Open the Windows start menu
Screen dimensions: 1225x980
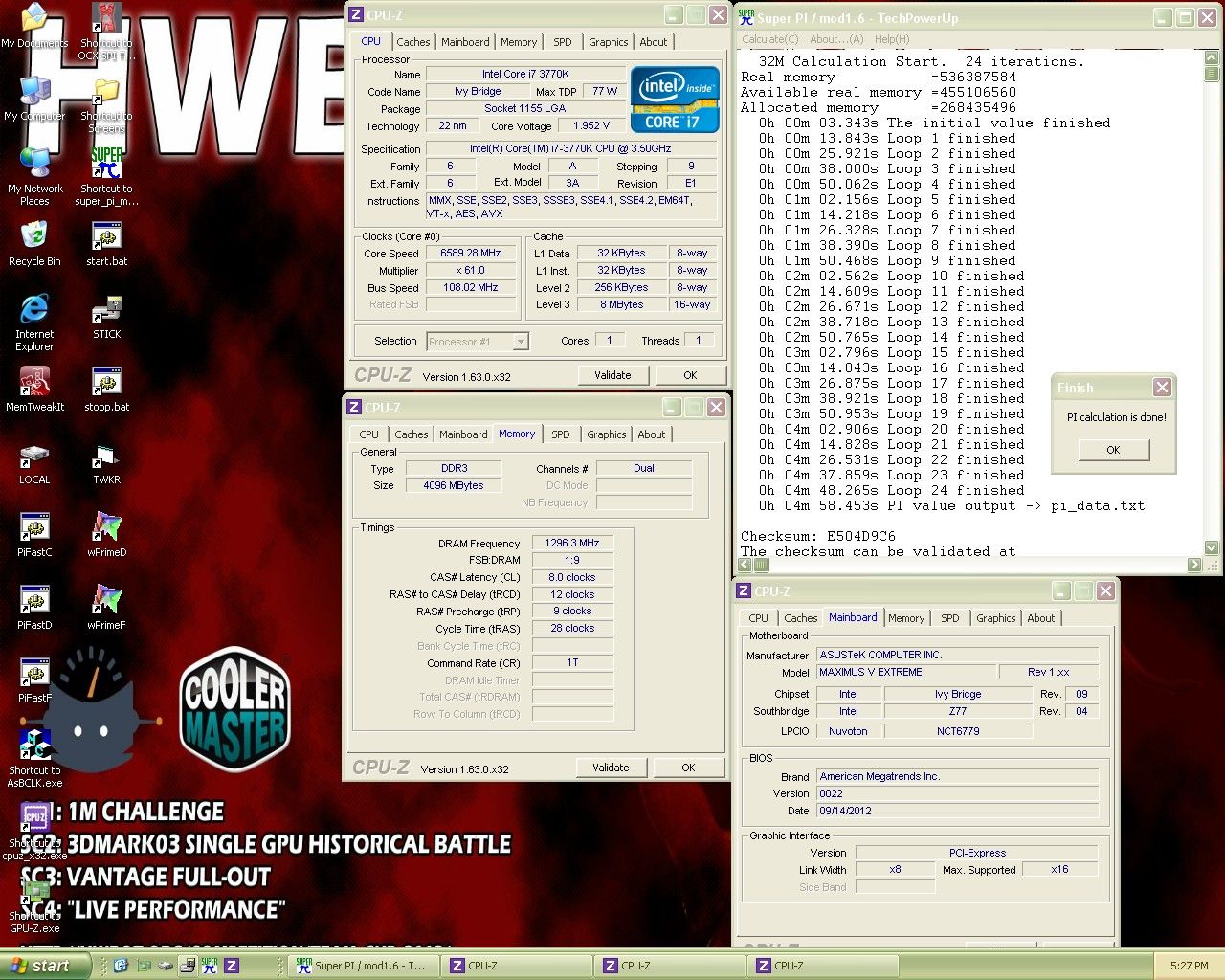tap(44, 966)
